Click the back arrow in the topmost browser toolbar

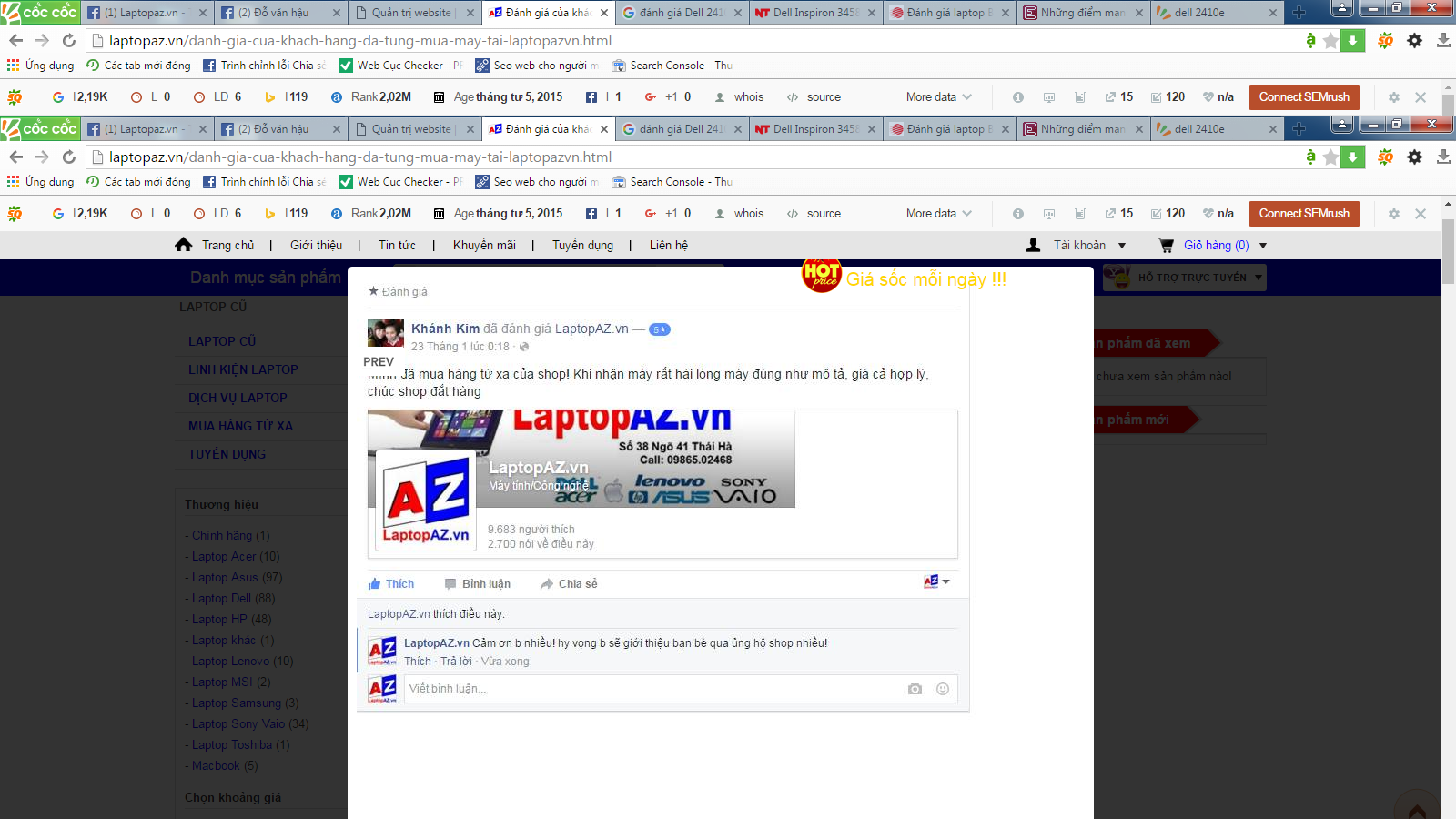[x=15, y=40]
